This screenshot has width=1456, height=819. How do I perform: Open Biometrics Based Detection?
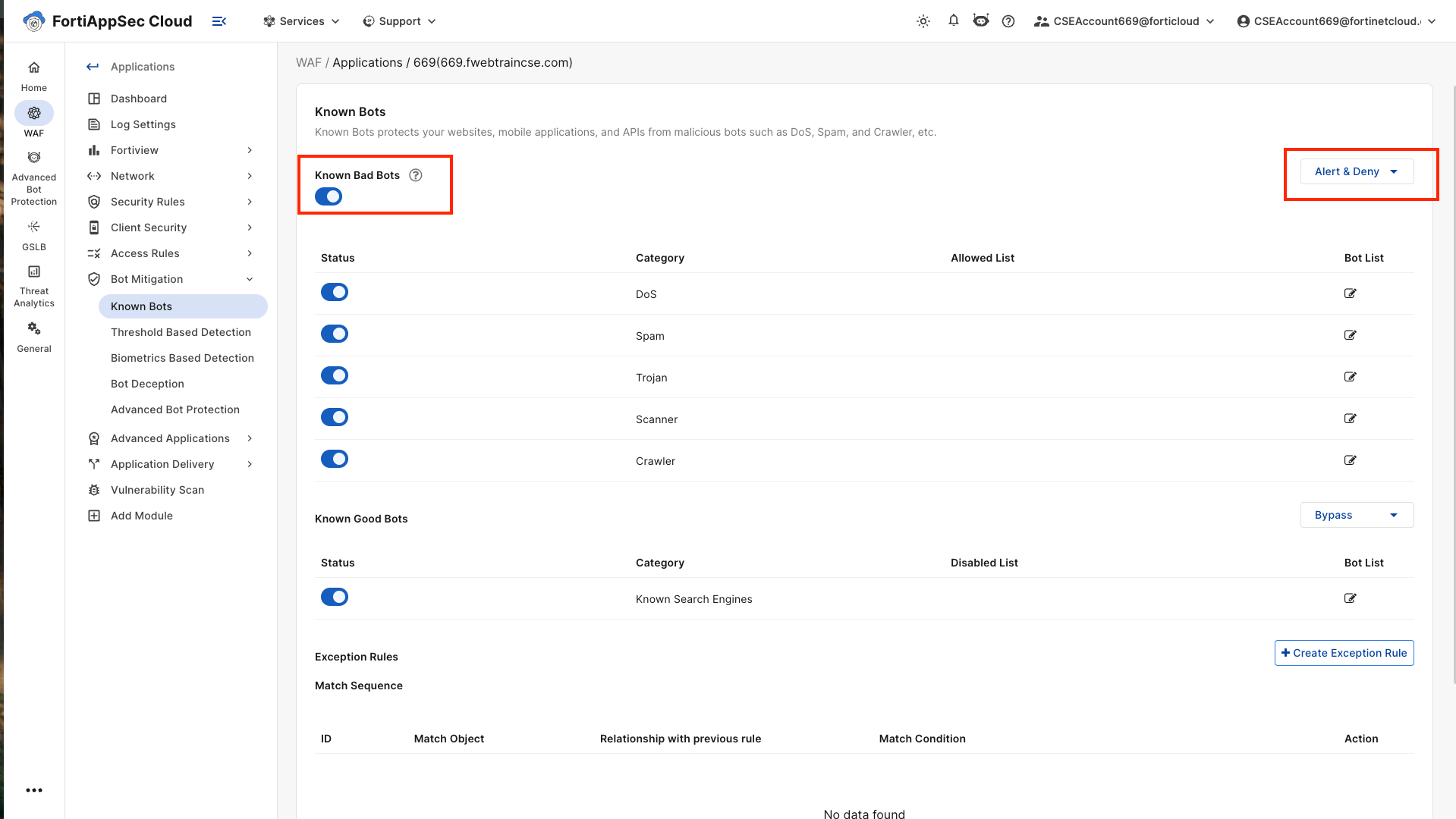tap(182, 358)
